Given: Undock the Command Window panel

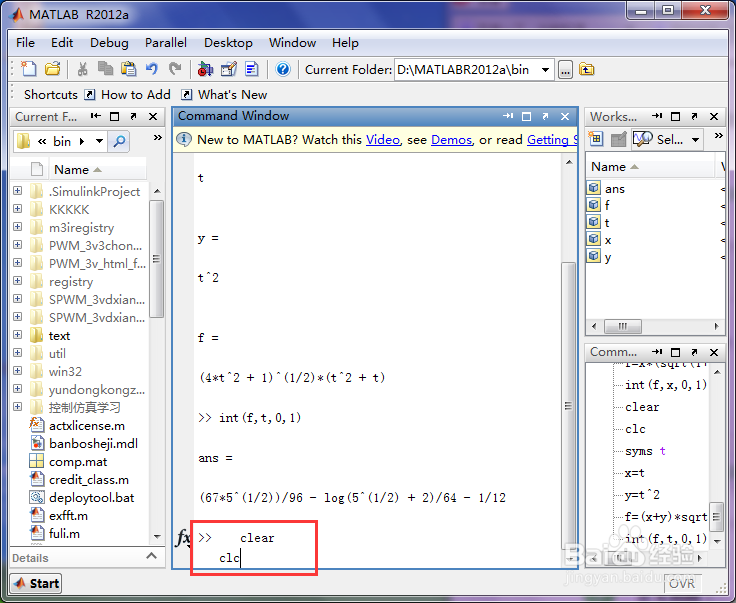Looking at the screenshot, I should [545, 116].
